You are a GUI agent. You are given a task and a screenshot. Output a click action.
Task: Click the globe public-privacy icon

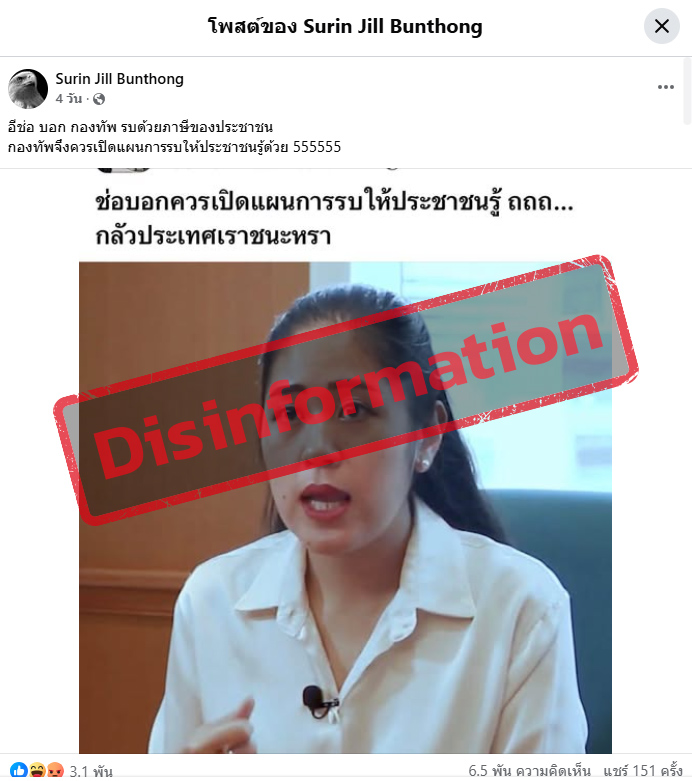[99, 99]
